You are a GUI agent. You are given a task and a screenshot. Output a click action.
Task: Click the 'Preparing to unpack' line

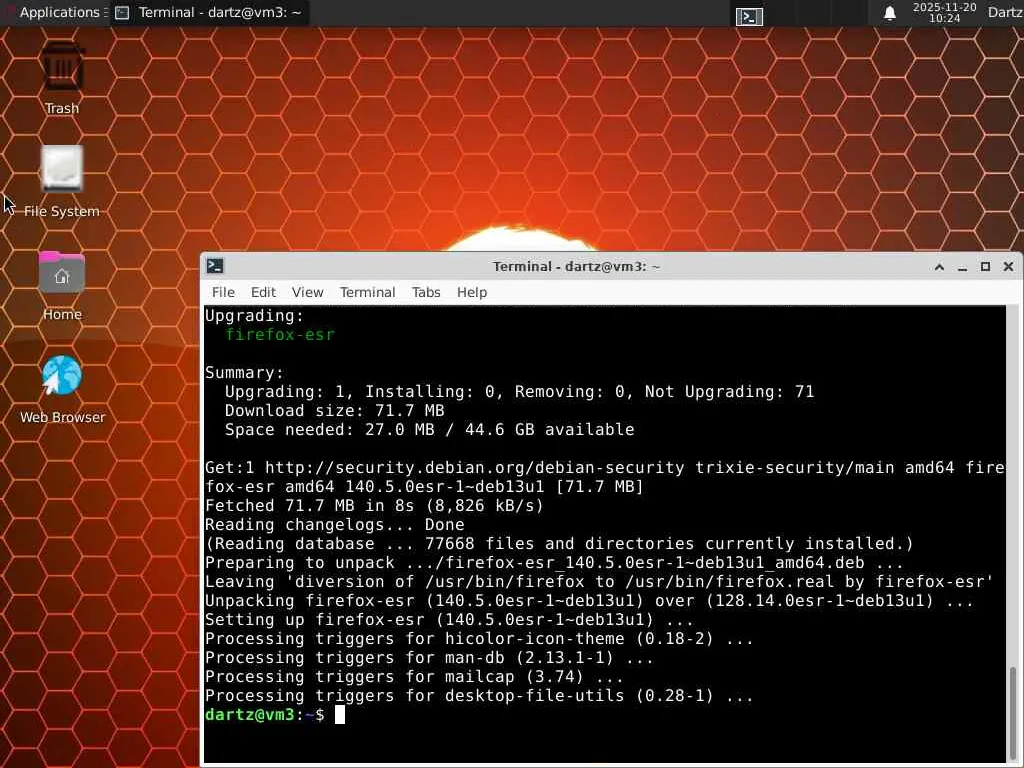tap(554, 562)
